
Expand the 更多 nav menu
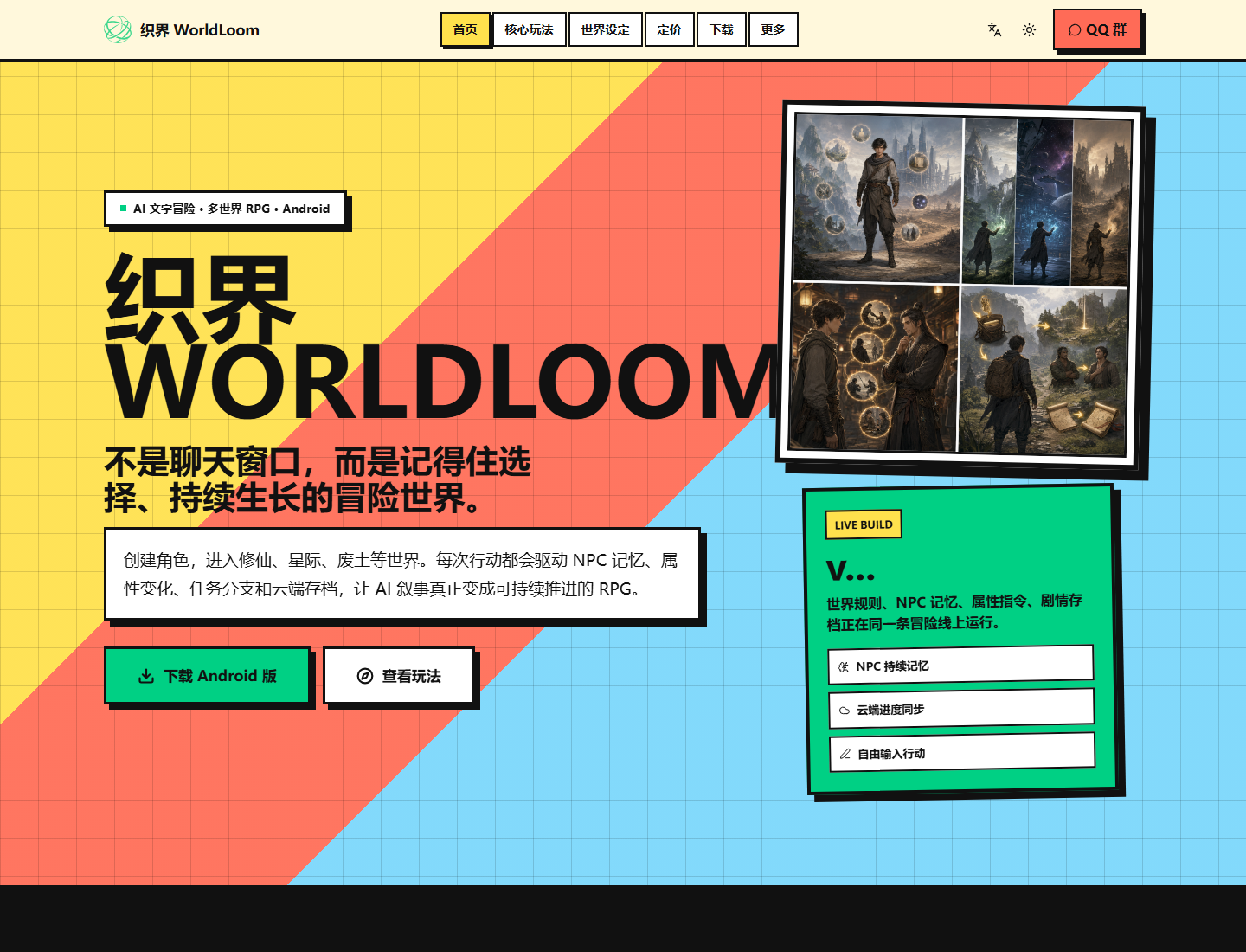(773, 29)
